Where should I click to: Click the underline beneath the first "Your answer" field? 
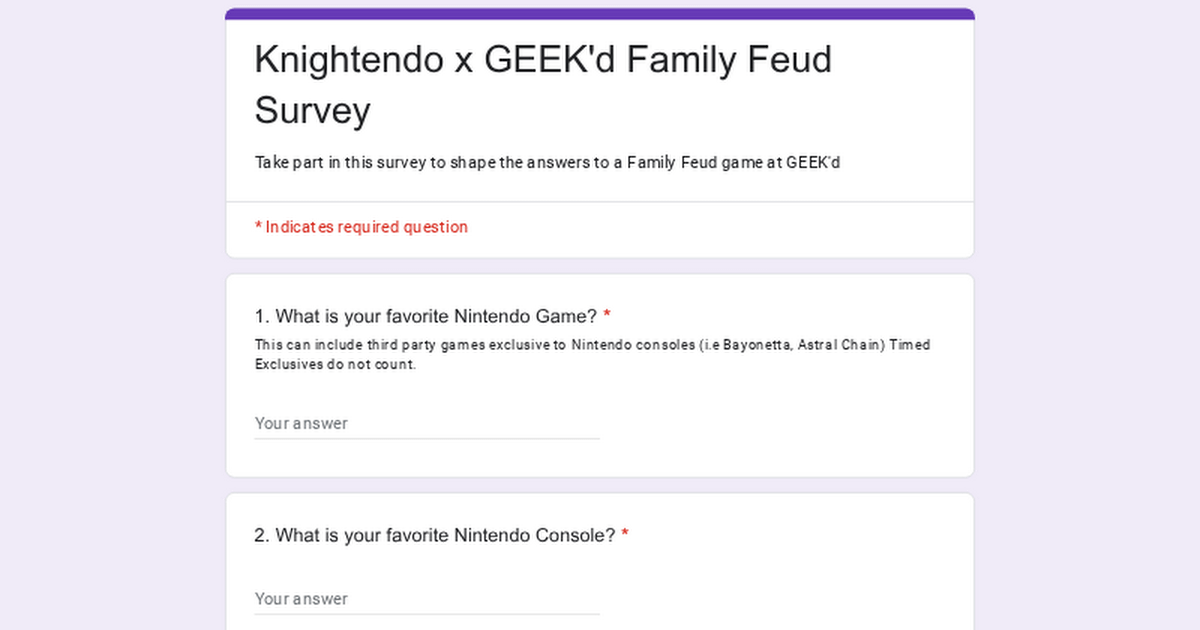[426, 438]
